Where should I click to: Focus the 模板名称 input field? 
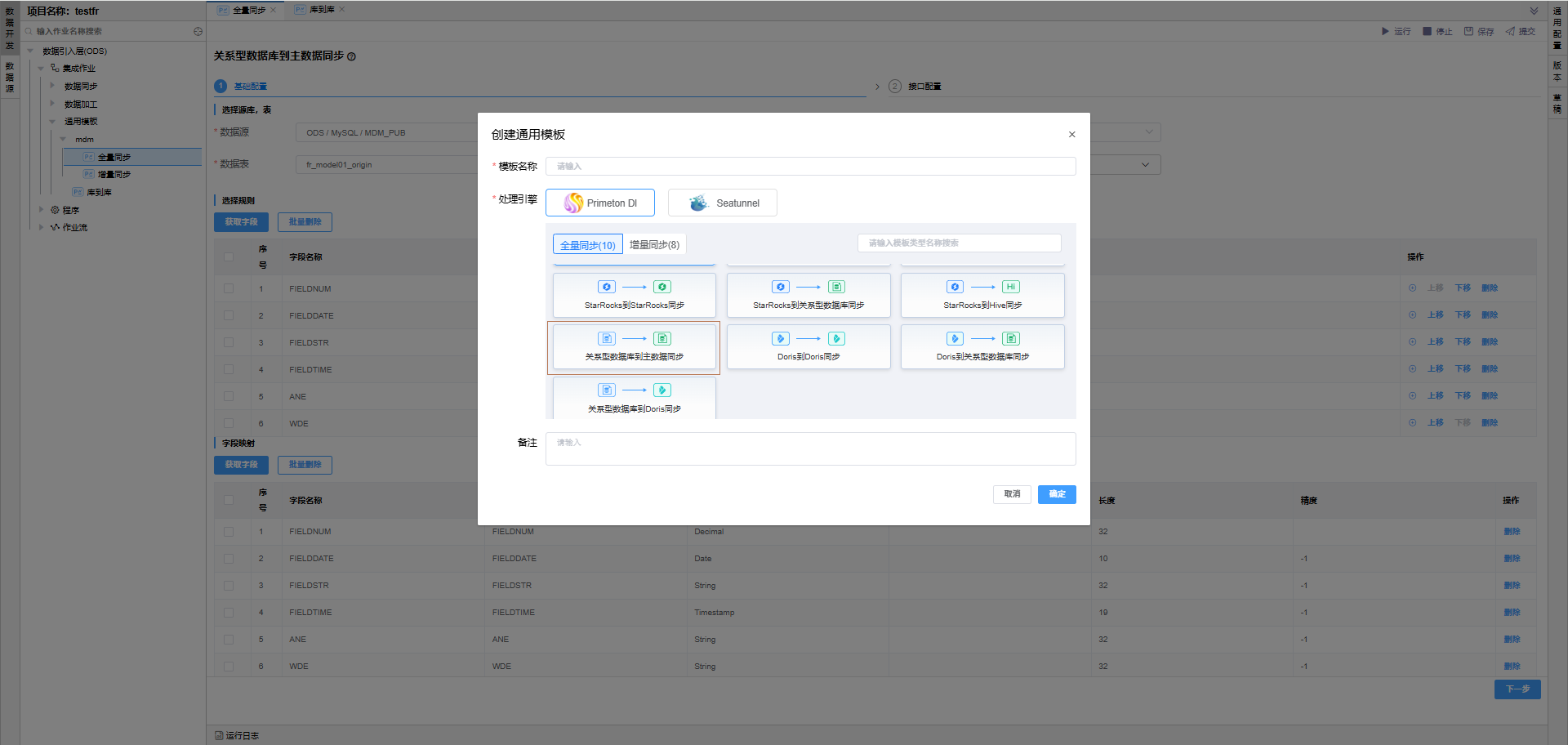[x=809, y=166]
